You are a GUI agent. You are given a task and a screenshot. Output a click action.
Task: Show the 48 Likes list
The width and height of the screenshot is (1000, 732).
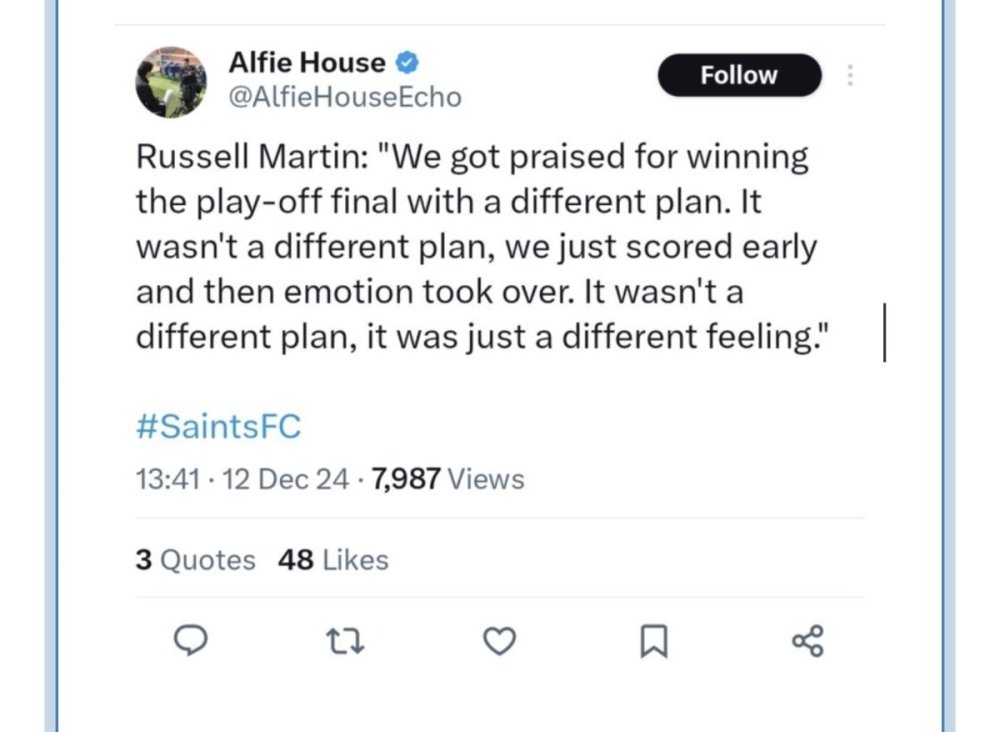(333, 560)
